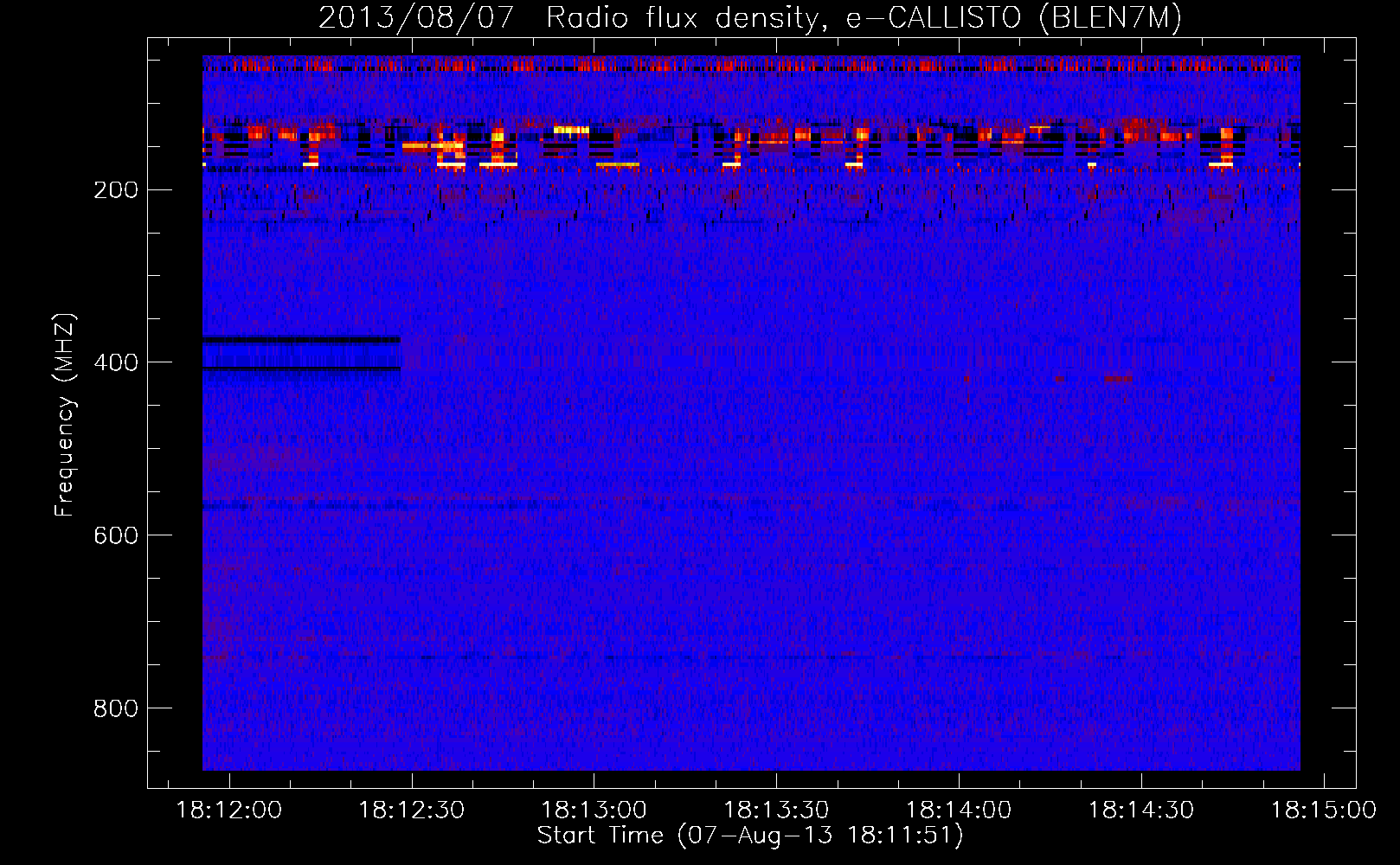Click the "Frequency (MHZ)" axis label
Viewport: 1400px width, 865px height.
pyautogui.click(x=65, y=415)
